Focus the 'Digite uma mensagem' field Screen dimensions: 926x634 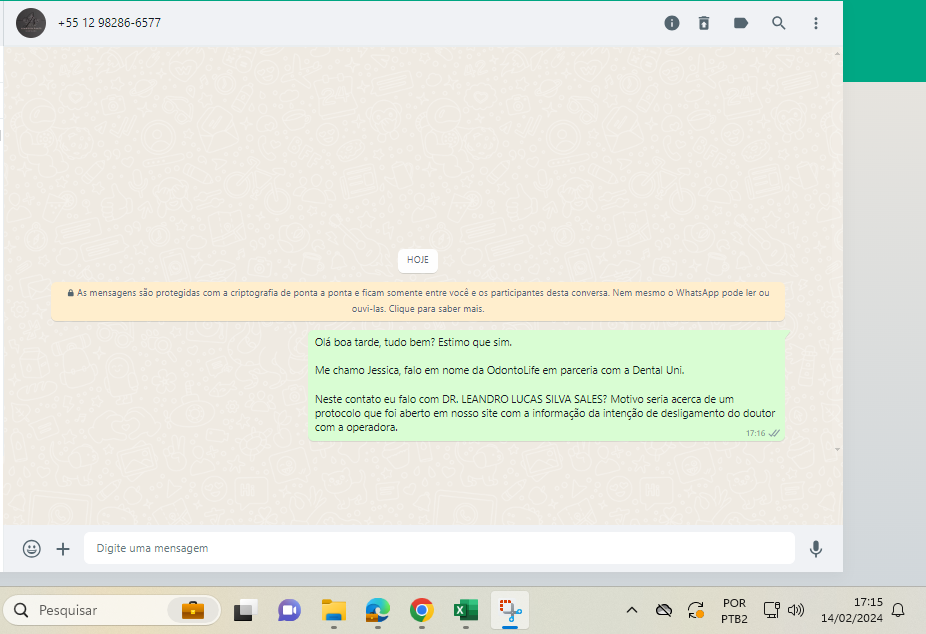(x=438, y=548)
